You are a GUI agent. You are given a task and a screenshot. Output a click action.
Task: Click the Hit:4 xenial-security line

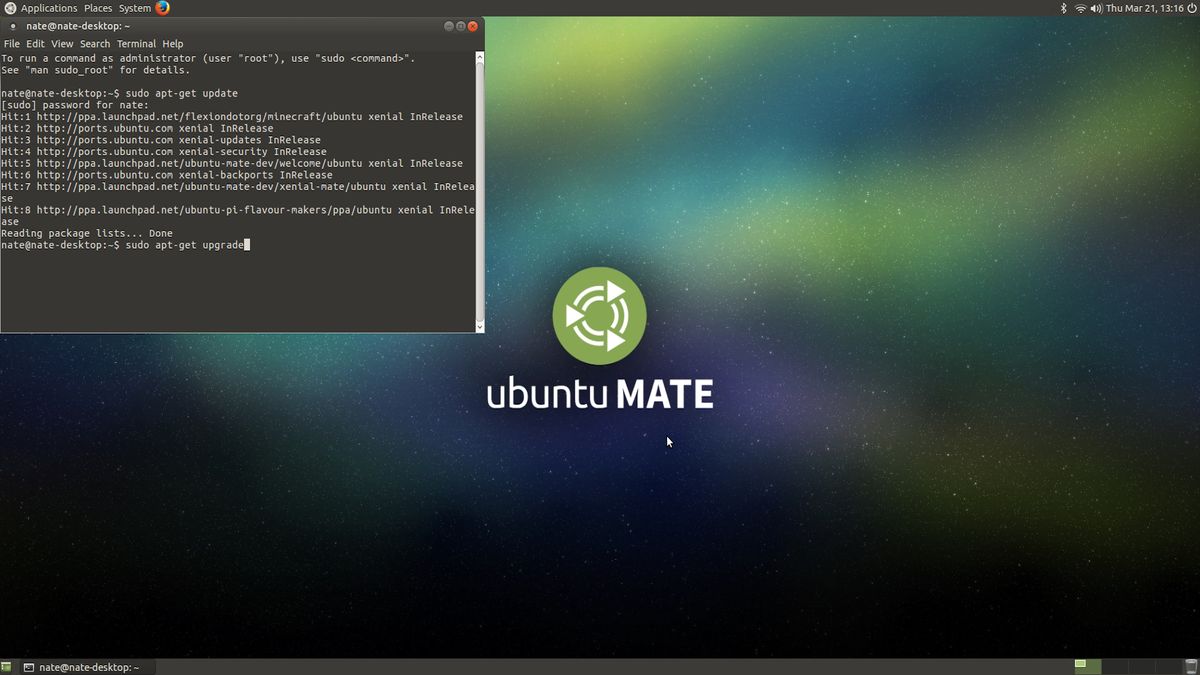164,152
